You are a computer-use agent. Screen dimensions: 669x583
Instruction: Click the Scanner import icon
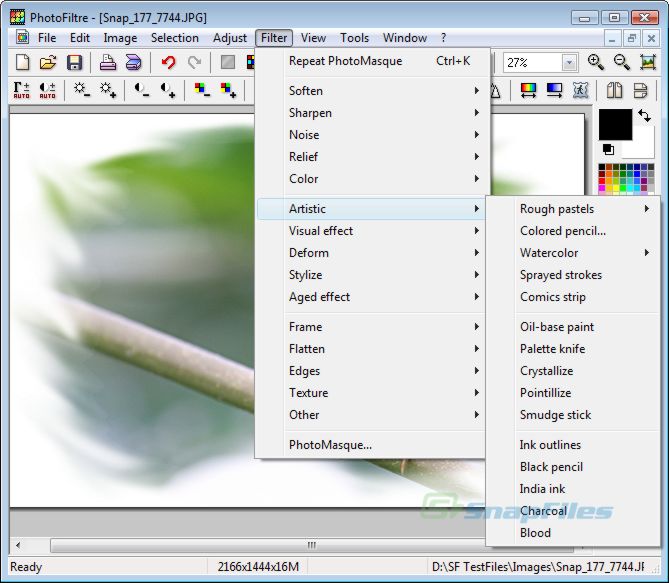[134, 62]
